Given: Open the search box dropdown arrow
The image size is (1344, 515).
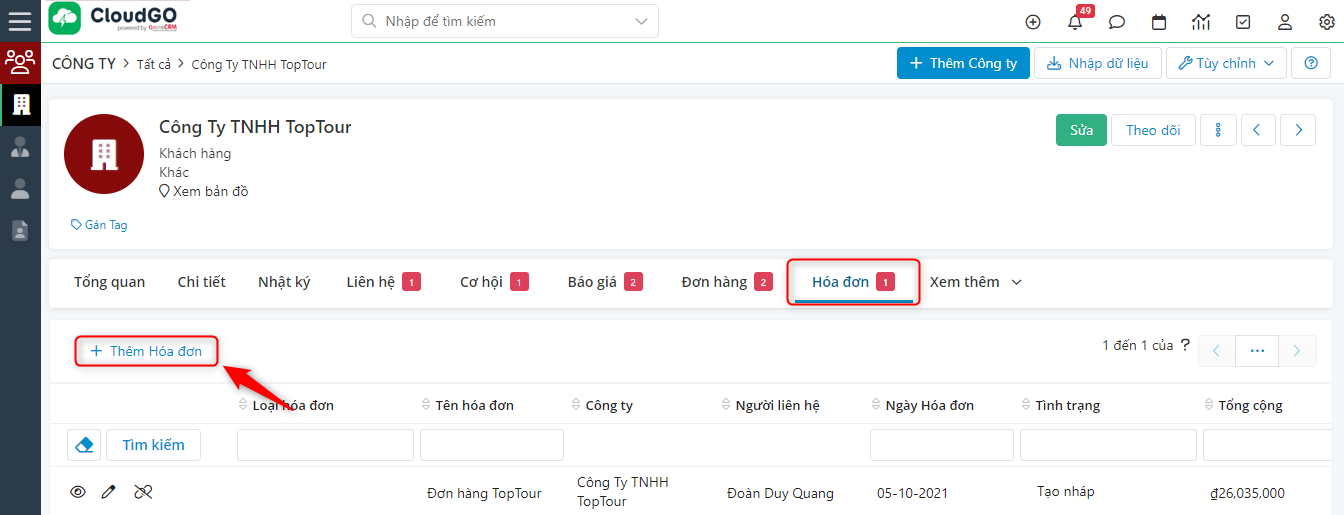Looking at the screenshot, I should point(641,21).
